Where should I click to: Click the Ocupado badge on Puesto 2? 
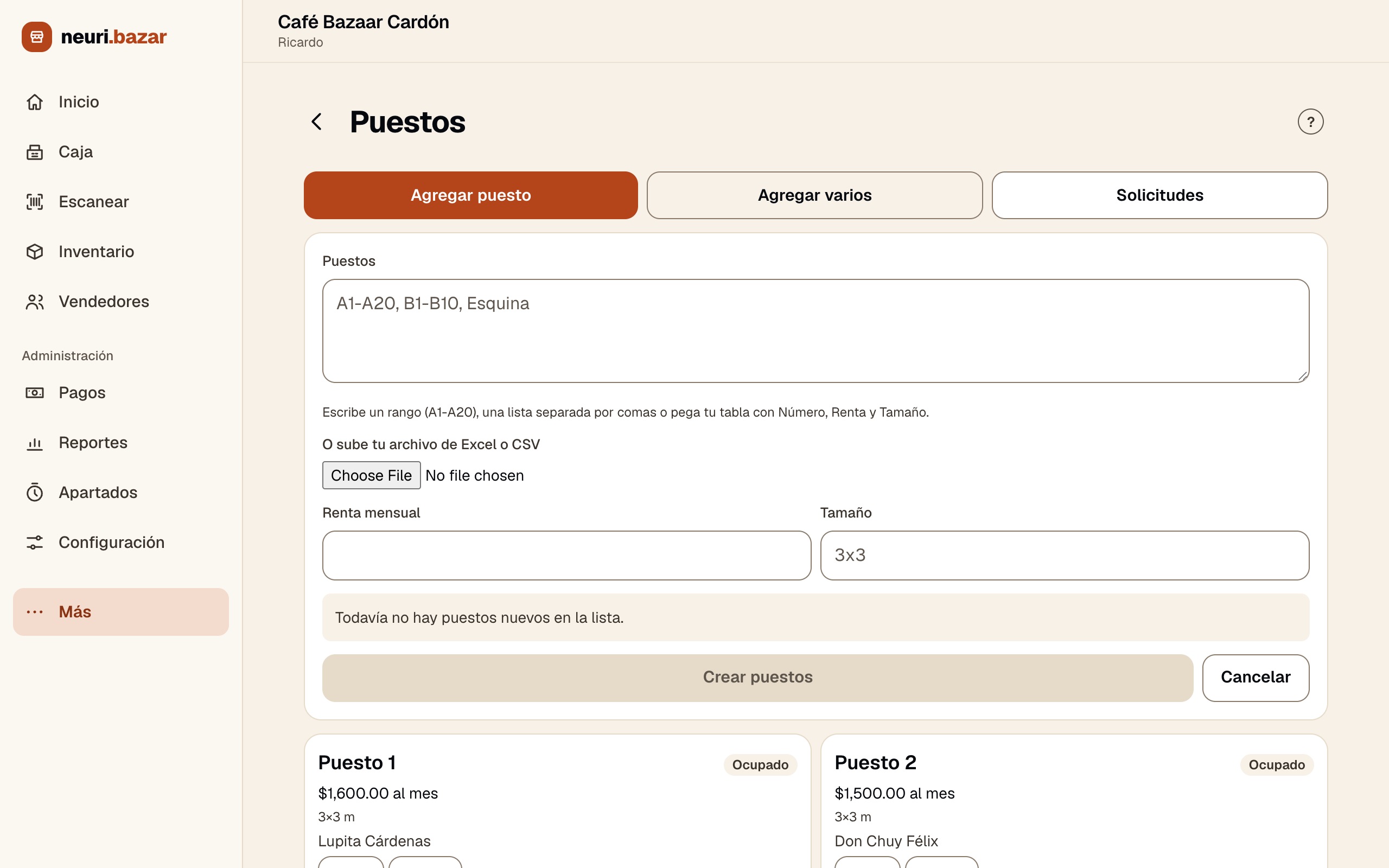1277,765
